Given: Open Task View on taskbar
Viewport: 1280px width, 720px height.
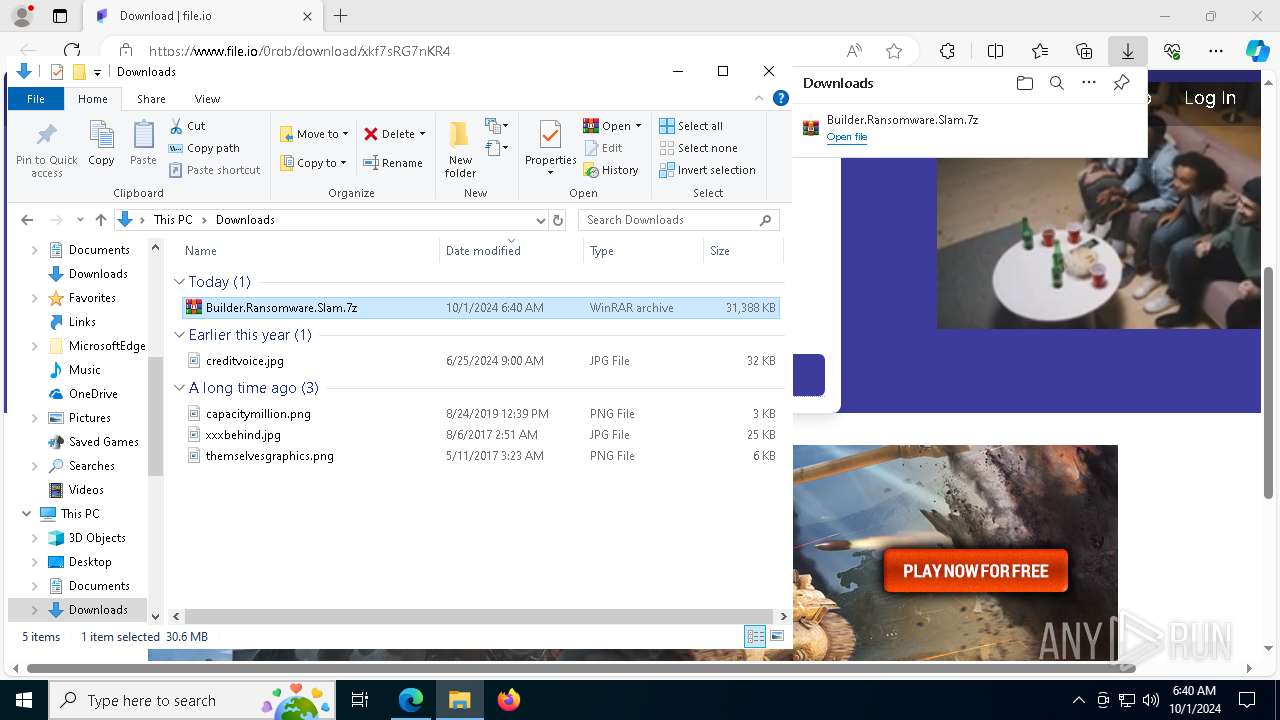Looking at the screenshot, I should click(x=360, y=700).
